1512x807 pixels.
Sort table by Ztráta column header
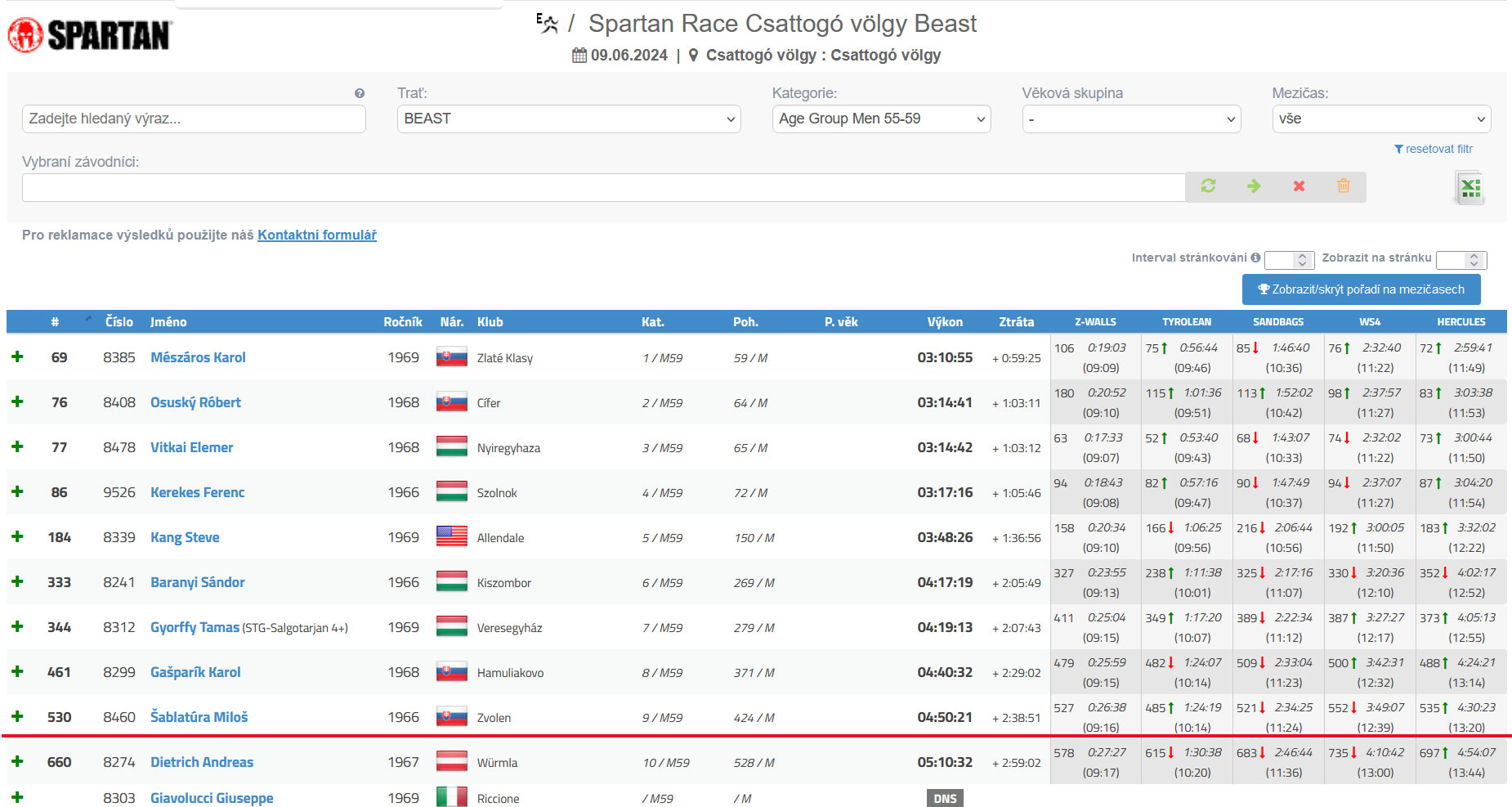1017,322
